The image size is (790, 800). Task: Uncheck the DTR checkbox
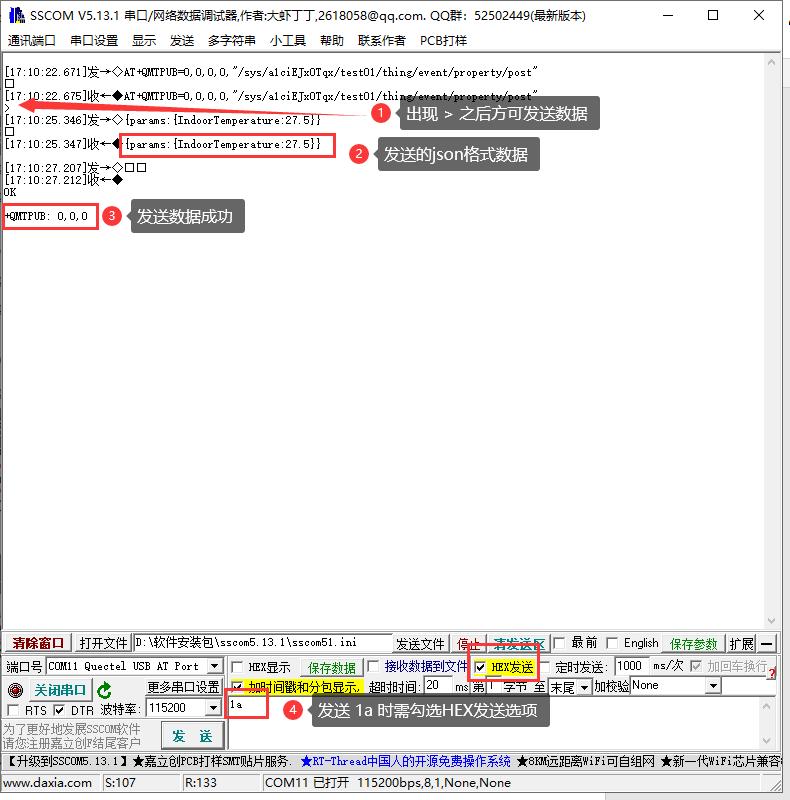click(x=59, y=710)
